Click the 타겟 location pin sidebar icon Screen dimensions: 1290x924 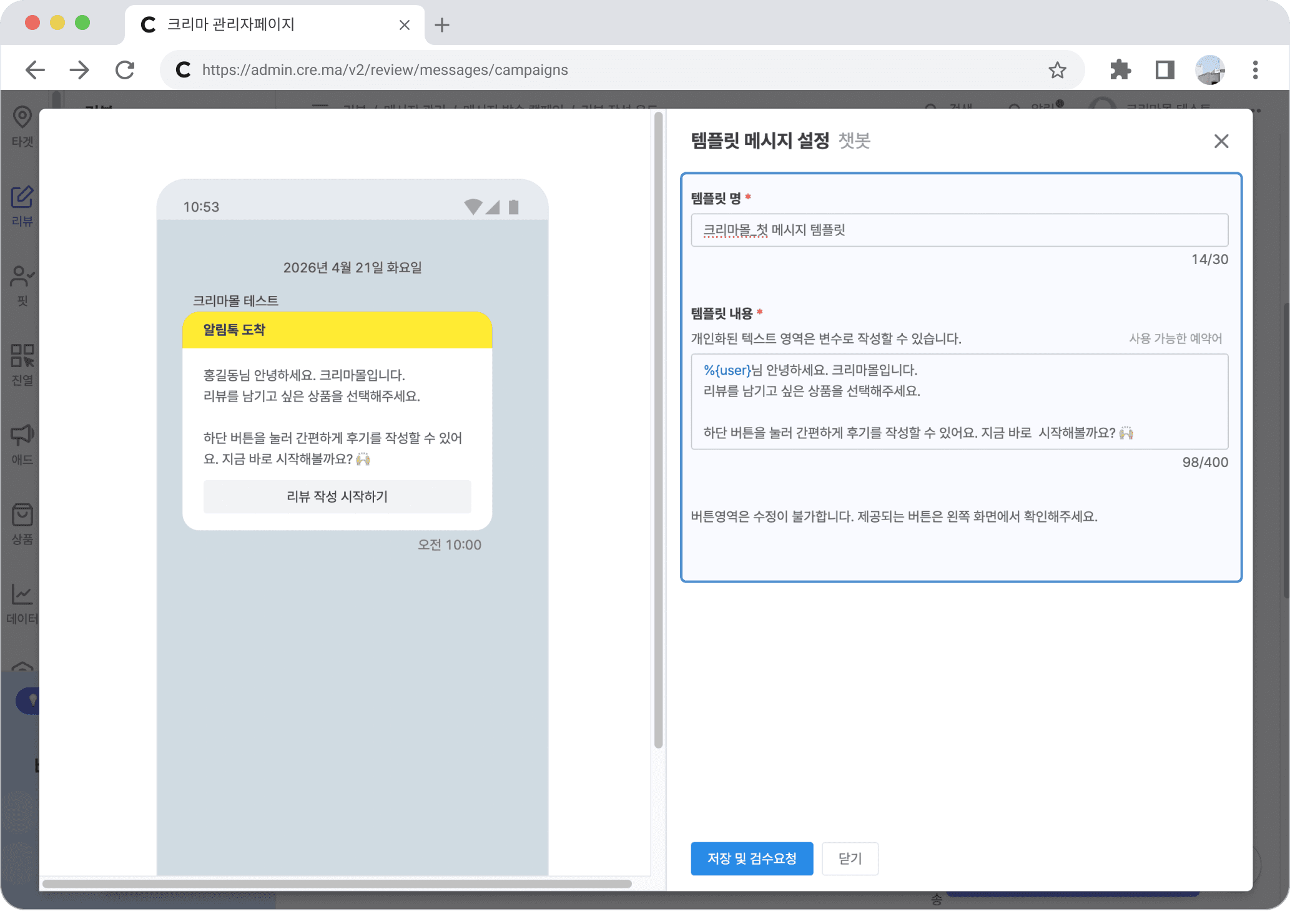click(22, 117)
